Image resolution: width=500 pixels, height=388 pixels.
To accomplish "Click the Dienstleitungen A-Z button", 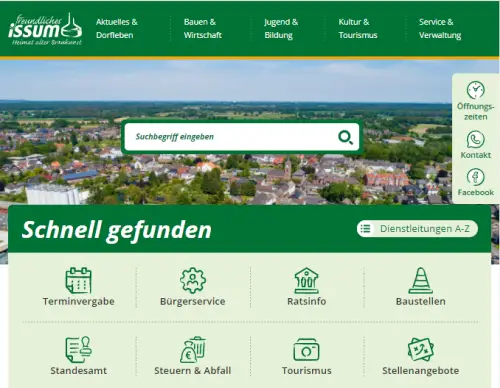I will [x=417, y=229].
